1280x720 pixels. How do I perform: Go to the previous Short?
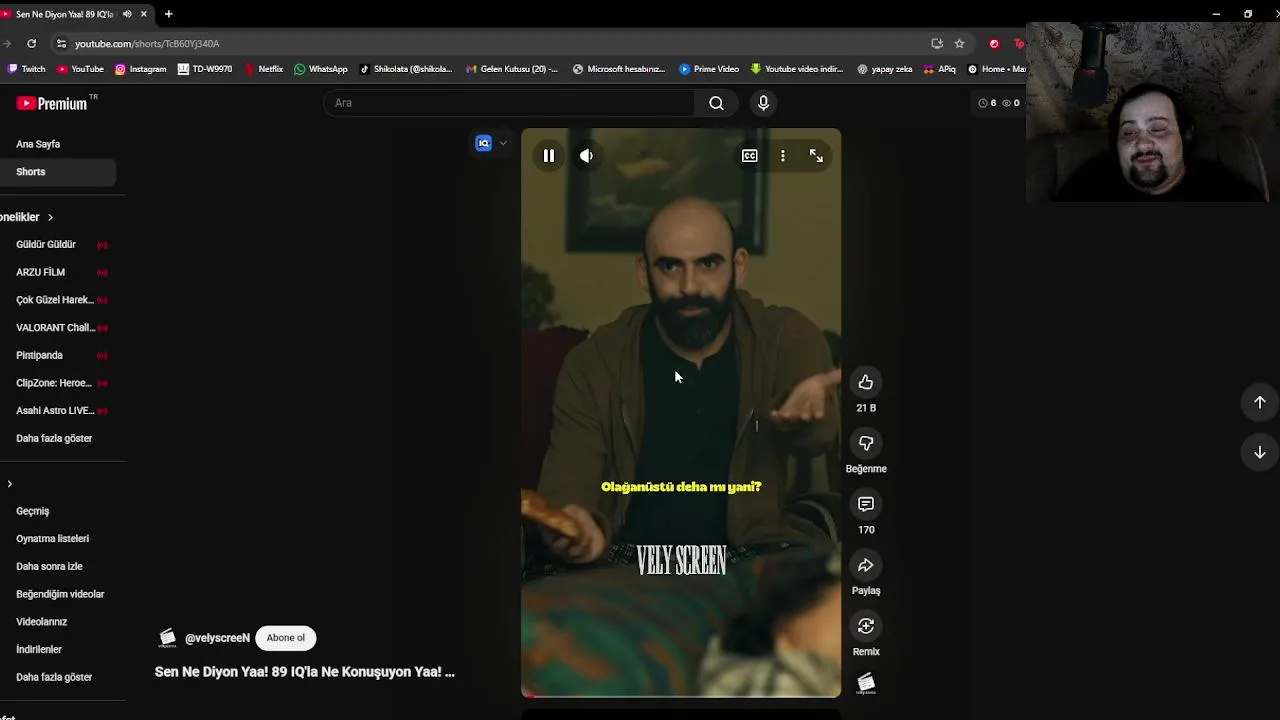[x=1260, y=402]
